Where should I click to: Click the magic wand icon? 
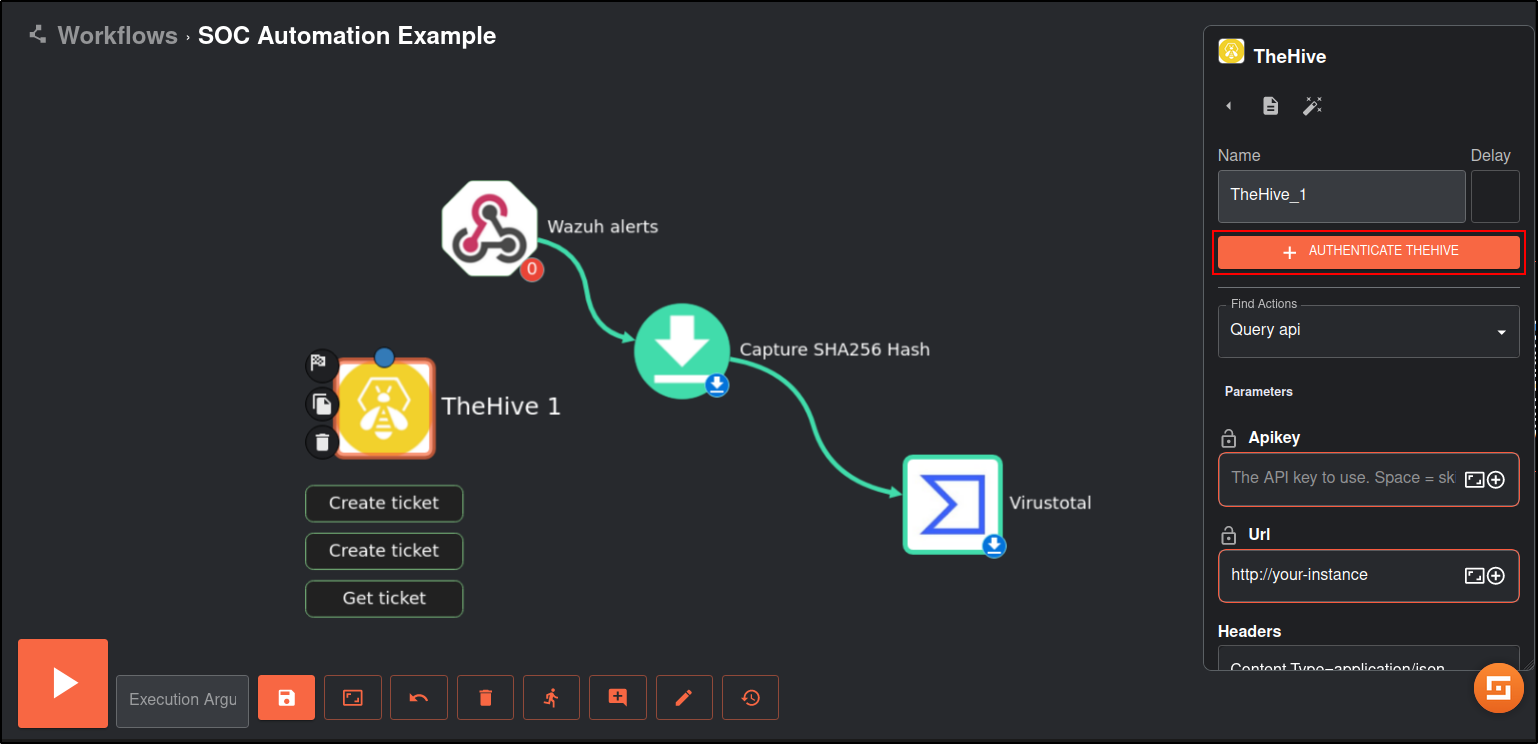tap(1312, 106)
